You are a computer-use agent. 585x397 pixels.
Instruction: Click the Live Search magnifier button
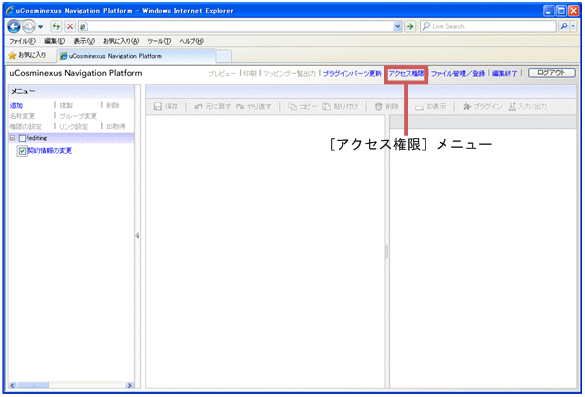coord(564,26)
